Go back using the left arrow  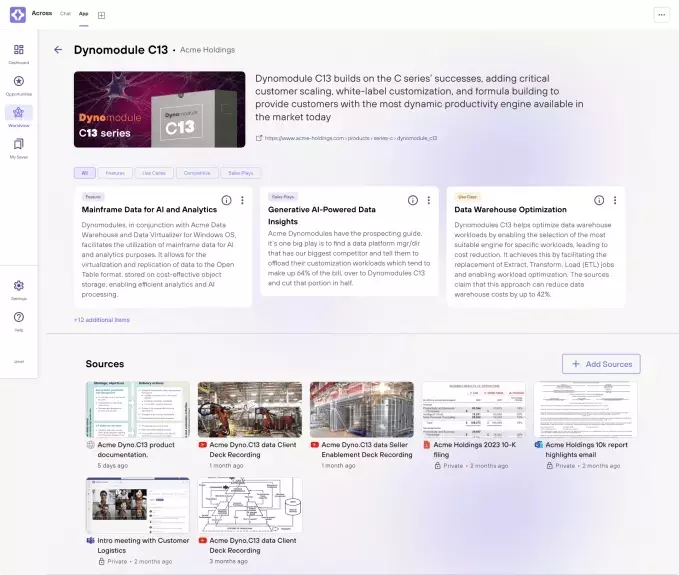pyautogui.click(x=58, y=49)
